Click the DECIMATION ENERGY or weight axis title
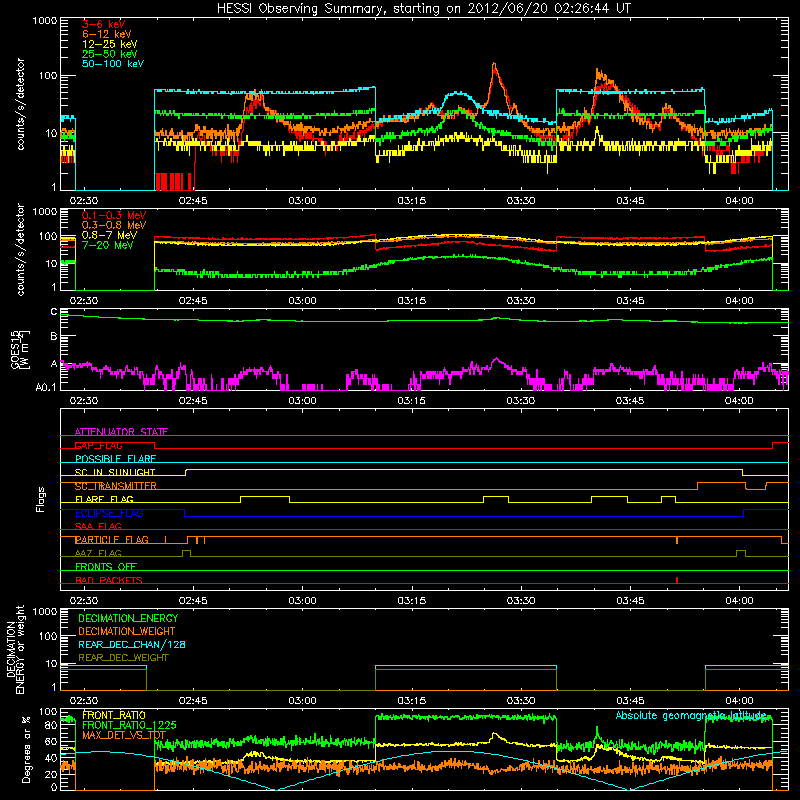Viewport: 800px width, 800px height. tap(15, 649)
